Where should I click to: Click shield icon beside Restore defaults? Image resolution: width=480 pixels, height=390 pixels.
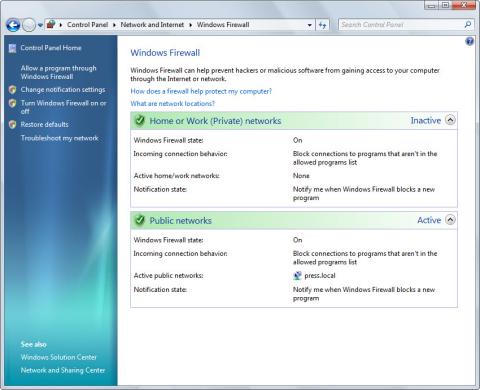pos(13,125)
